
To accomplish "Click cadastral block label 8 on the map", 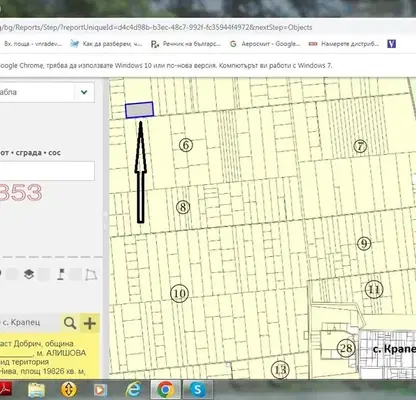I will click(183, 207).
